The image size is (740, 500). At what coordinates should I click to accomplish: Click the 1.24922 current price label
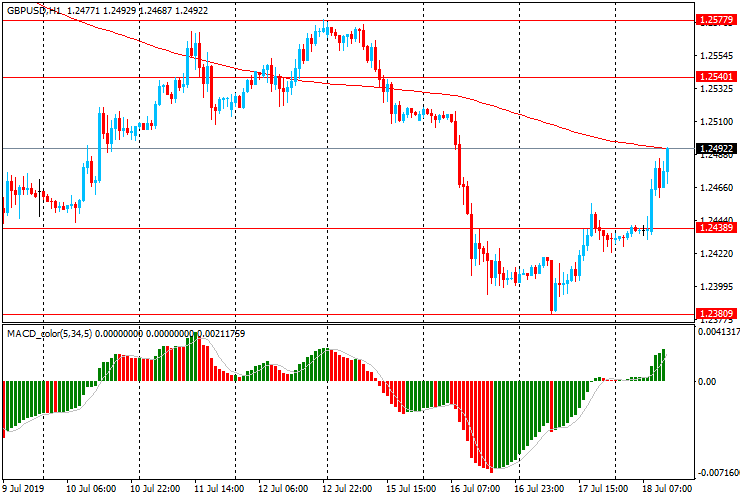(x=716, y=148)
